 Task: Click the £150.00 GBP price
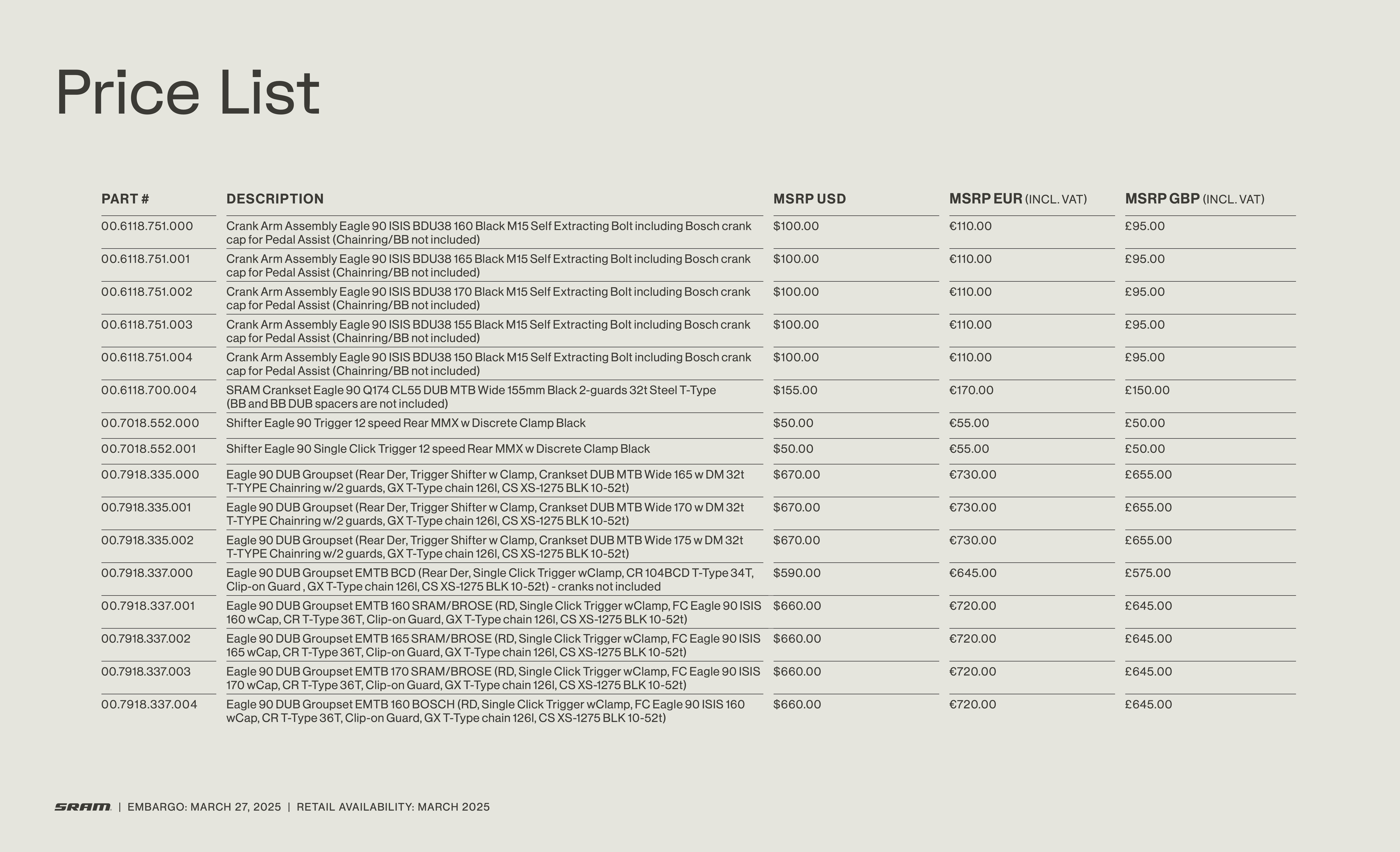click(1147, 390)
